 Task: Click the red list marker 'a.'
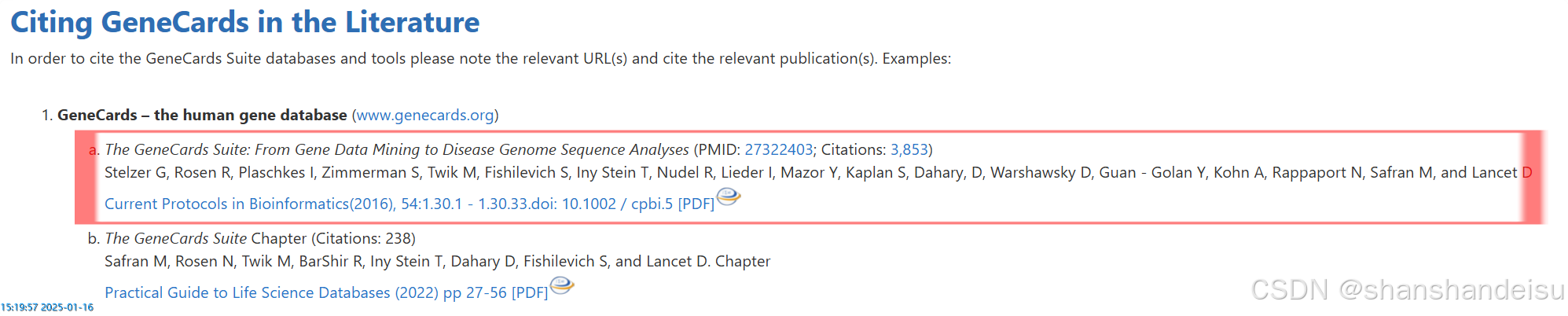click(x=94, y=149)
